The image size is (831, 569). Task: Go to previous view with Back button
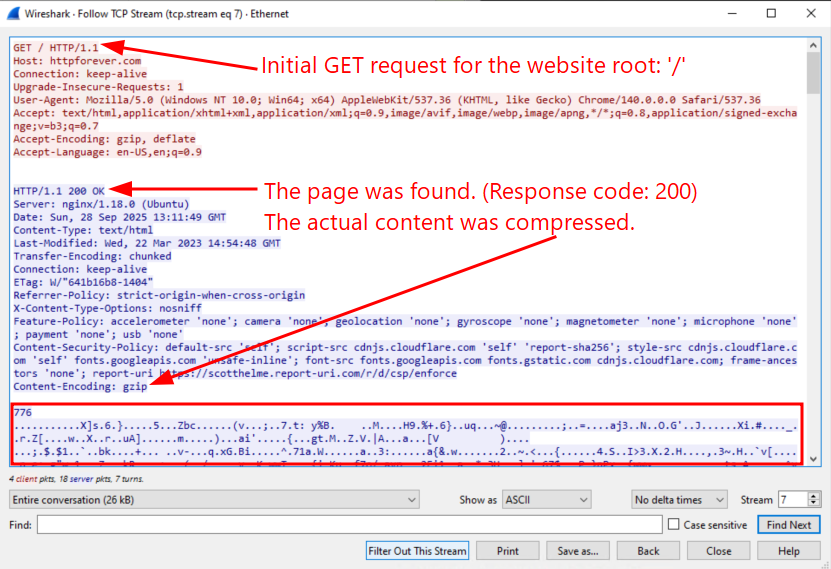[648, 551]
